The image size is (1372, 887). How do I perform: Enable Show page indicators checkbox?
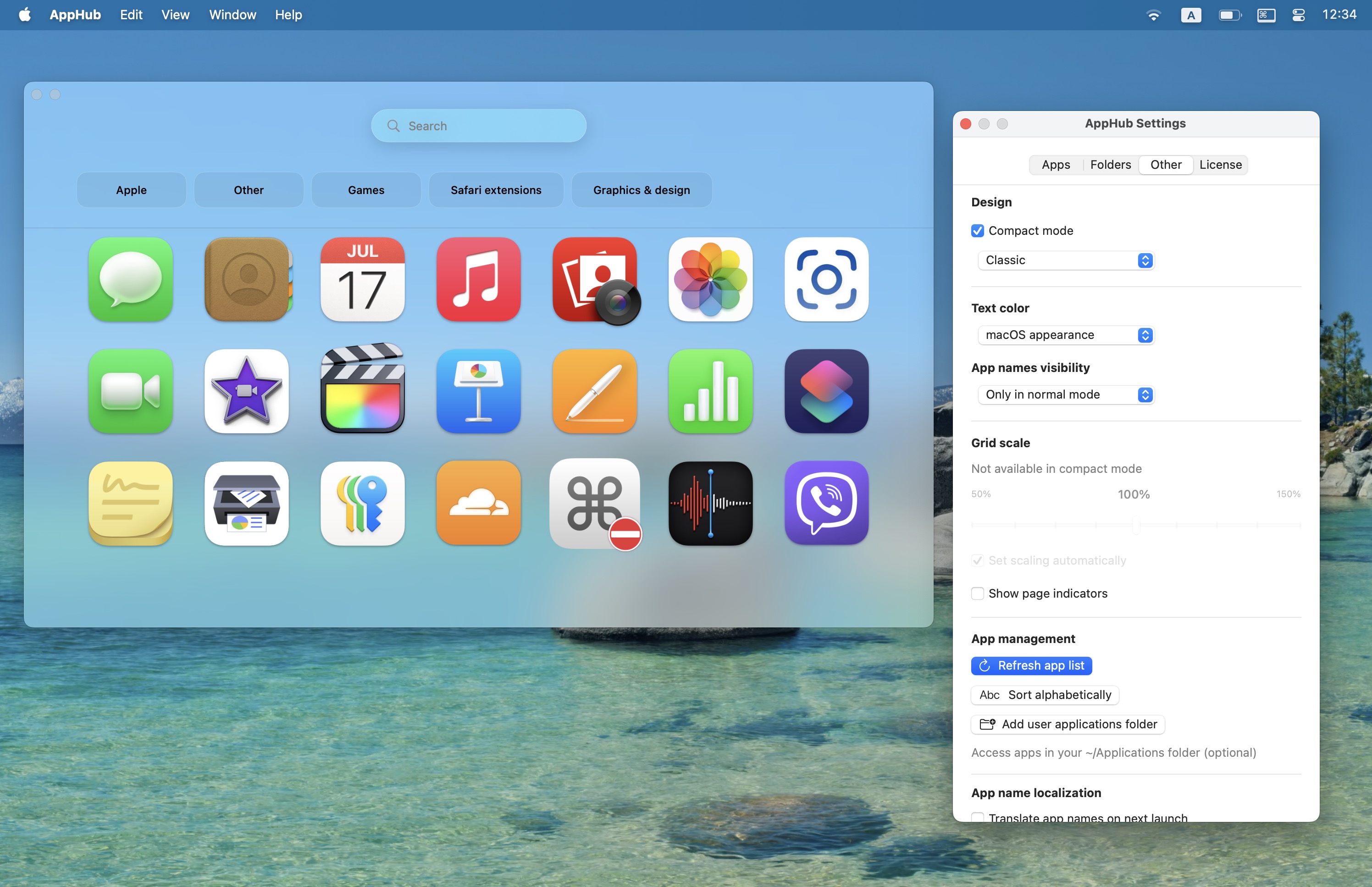(978, 594)
